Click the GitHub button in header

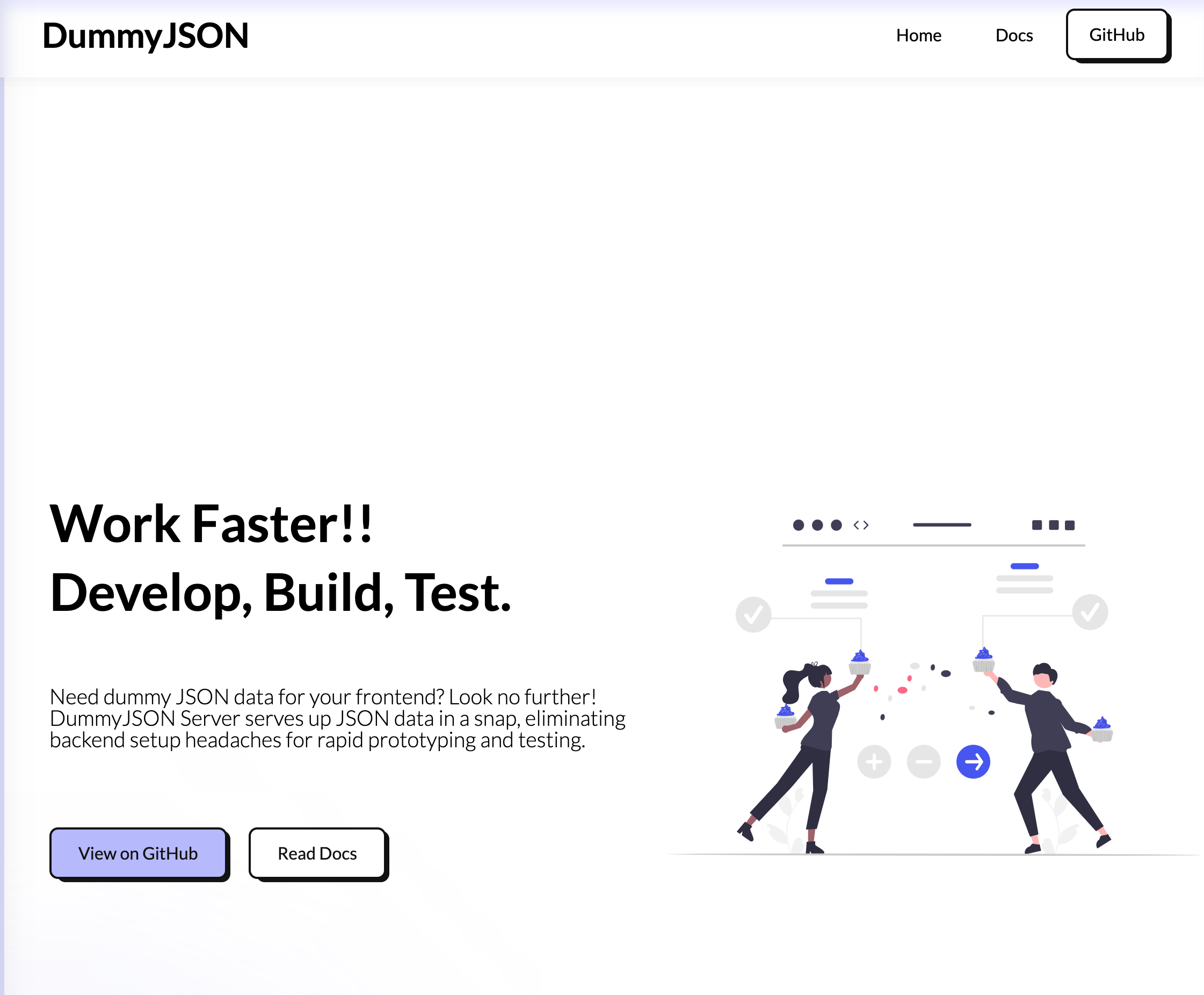click(x=1116, y=35)
